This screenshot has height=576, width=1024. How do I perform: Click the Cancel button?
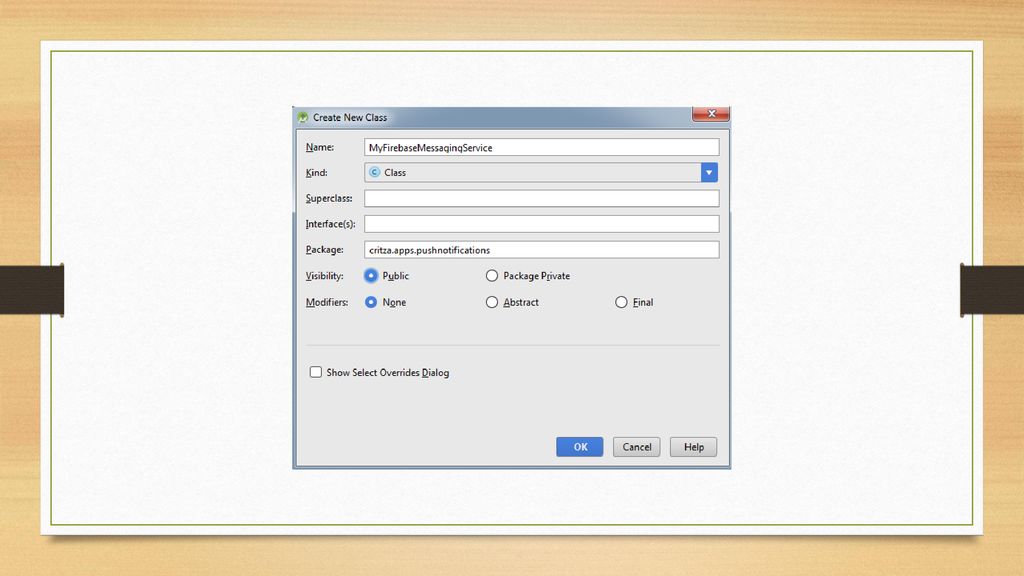637,447
